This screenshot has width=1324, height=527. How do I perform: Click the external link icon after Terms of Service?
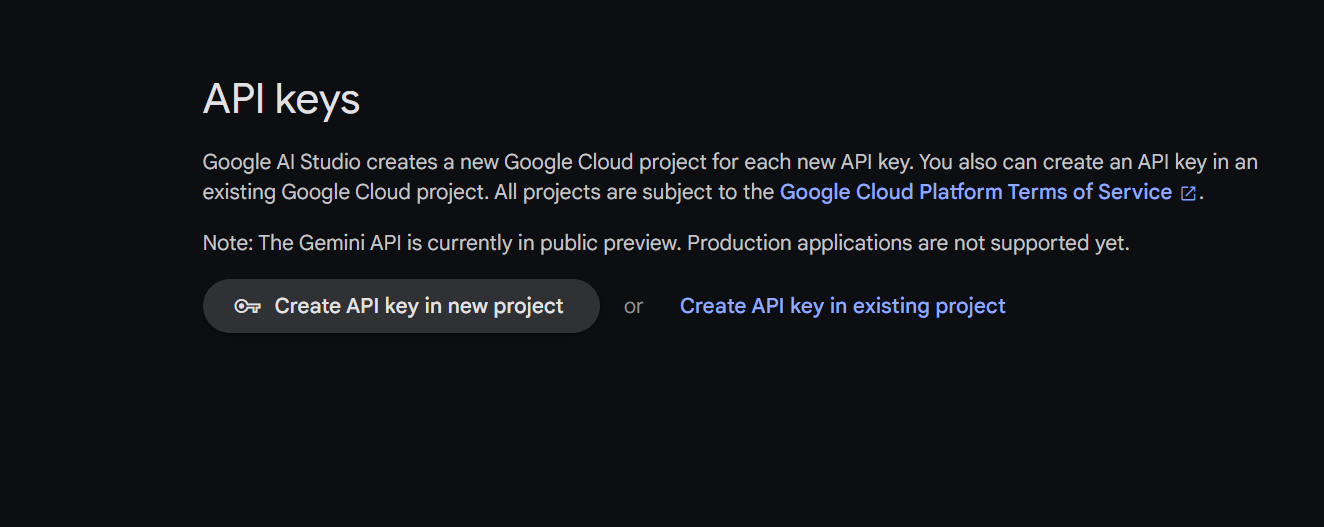pyautogui.click(x=1188, y=193)
